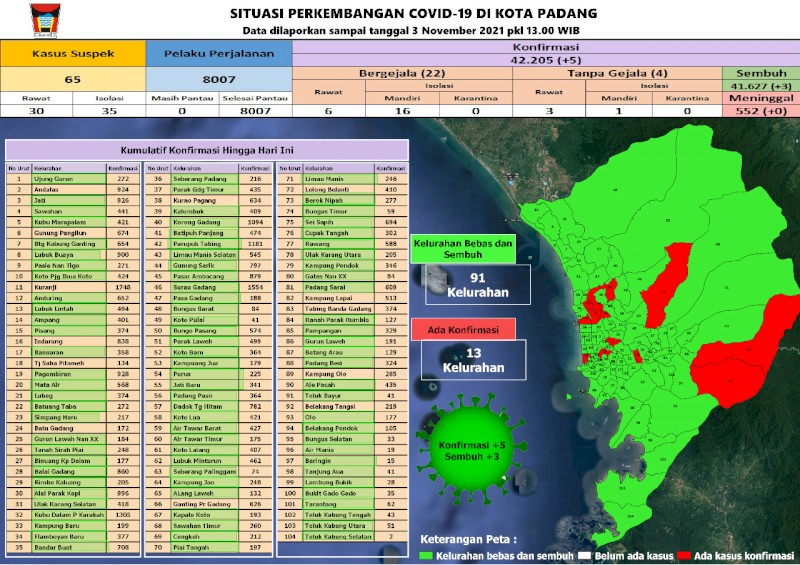Click the green coronavirus graphic
The image size is (800, 565).
(x=471, y=449)
